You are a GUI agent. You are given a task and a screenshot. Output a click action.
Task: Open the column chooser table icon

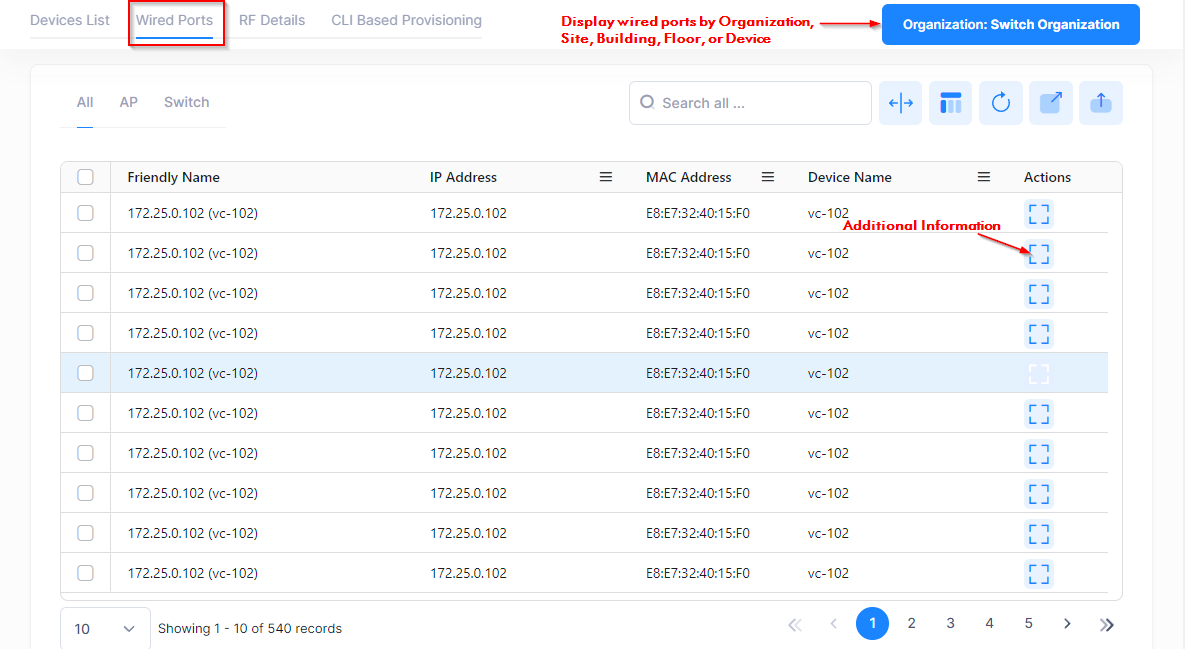[x=950, y=103]
